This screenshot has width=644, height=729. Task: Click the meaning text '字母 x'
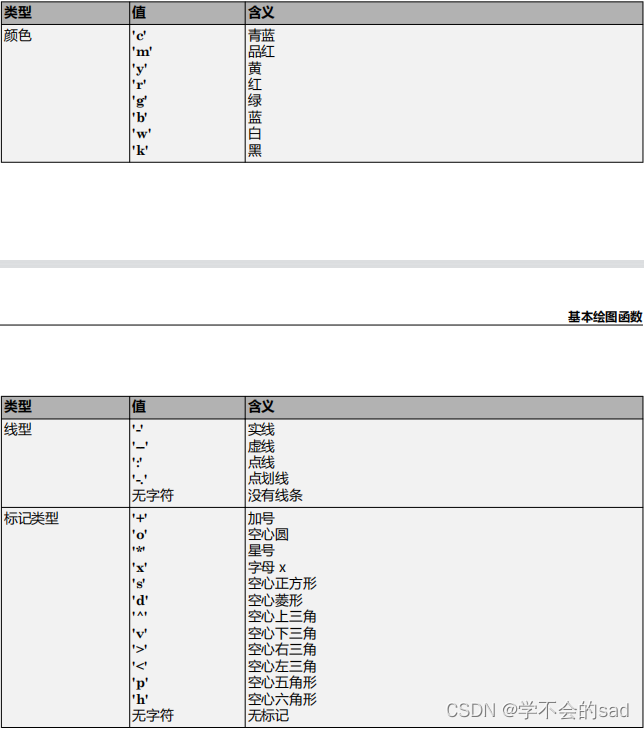coord(267,568)
